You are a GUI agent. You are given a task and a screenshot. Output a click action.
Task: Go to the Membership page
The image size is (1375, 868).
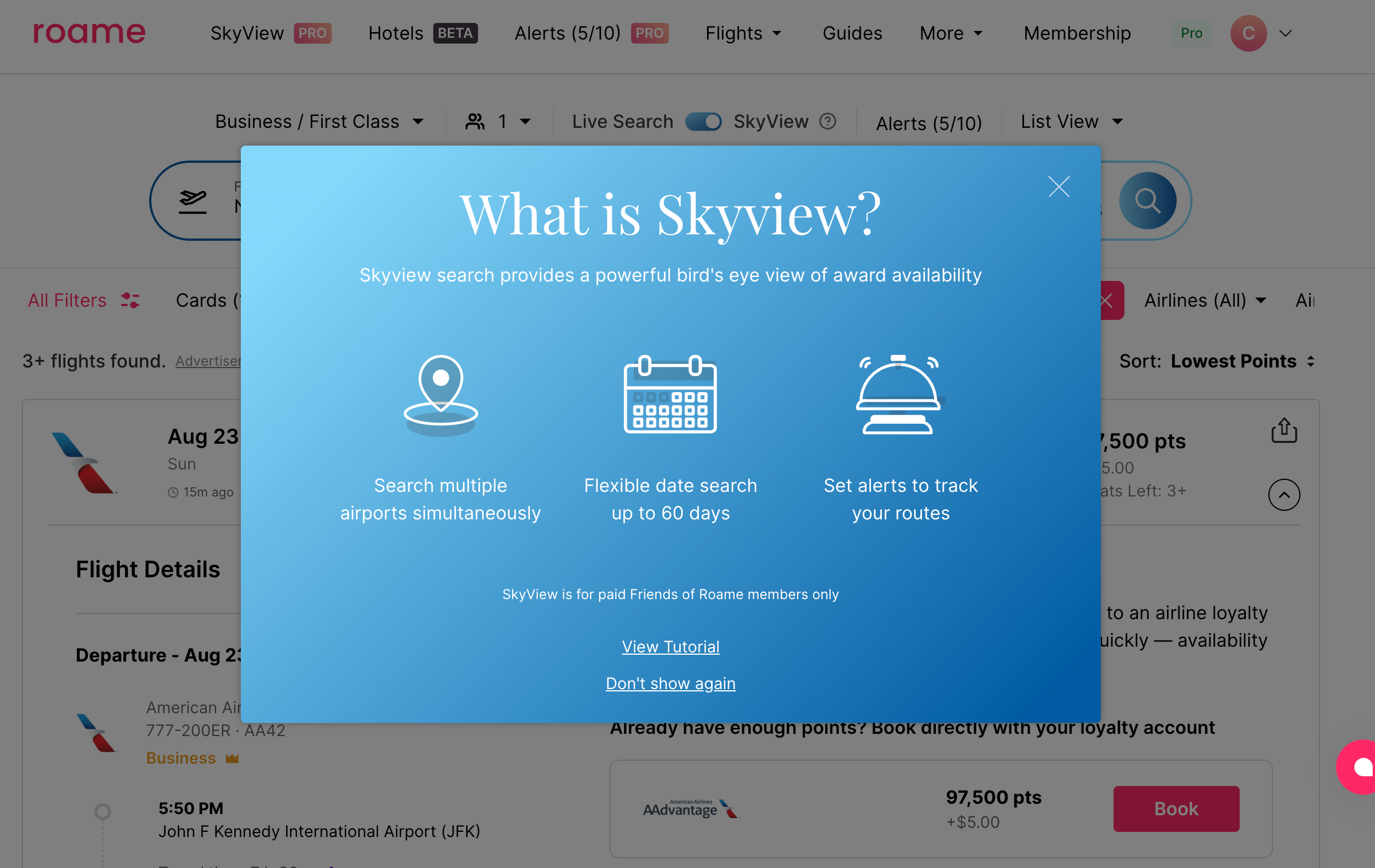tap(1076, 33)
